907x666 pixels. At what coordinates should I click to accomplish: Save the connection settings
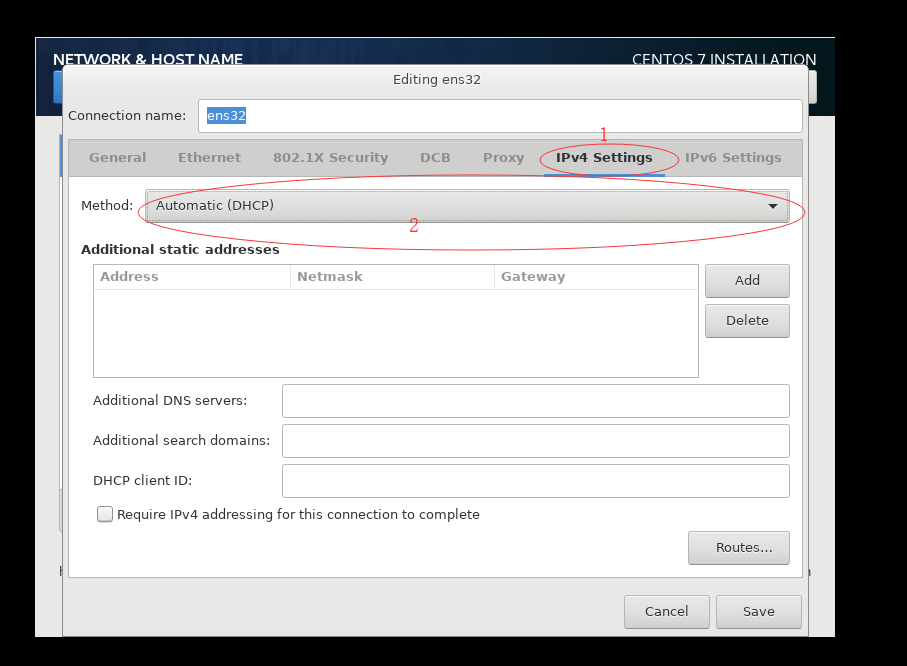[758, 612]
